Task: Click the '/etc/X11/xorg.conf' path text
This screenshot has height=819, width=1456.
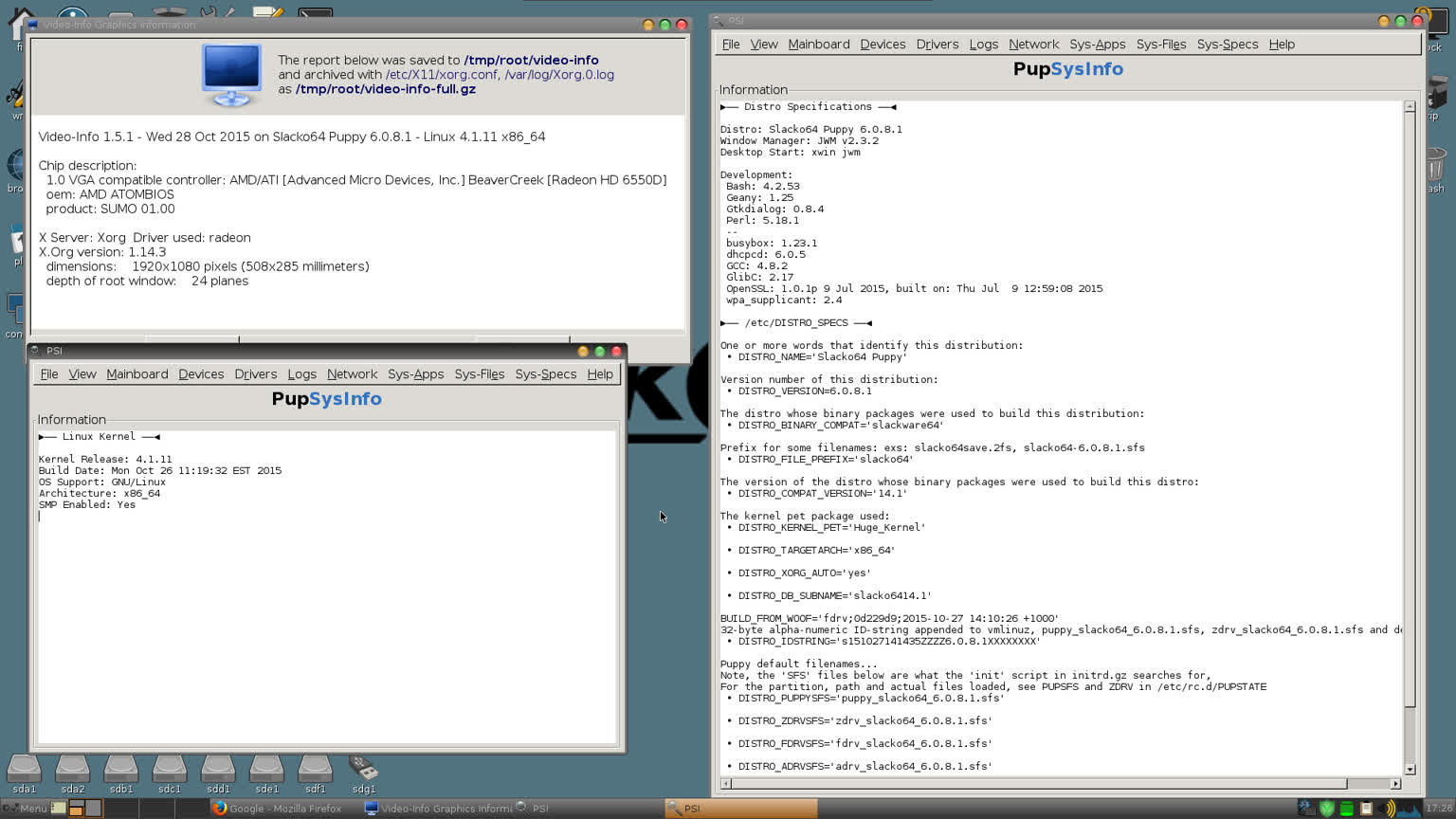Action: point(441,74)
